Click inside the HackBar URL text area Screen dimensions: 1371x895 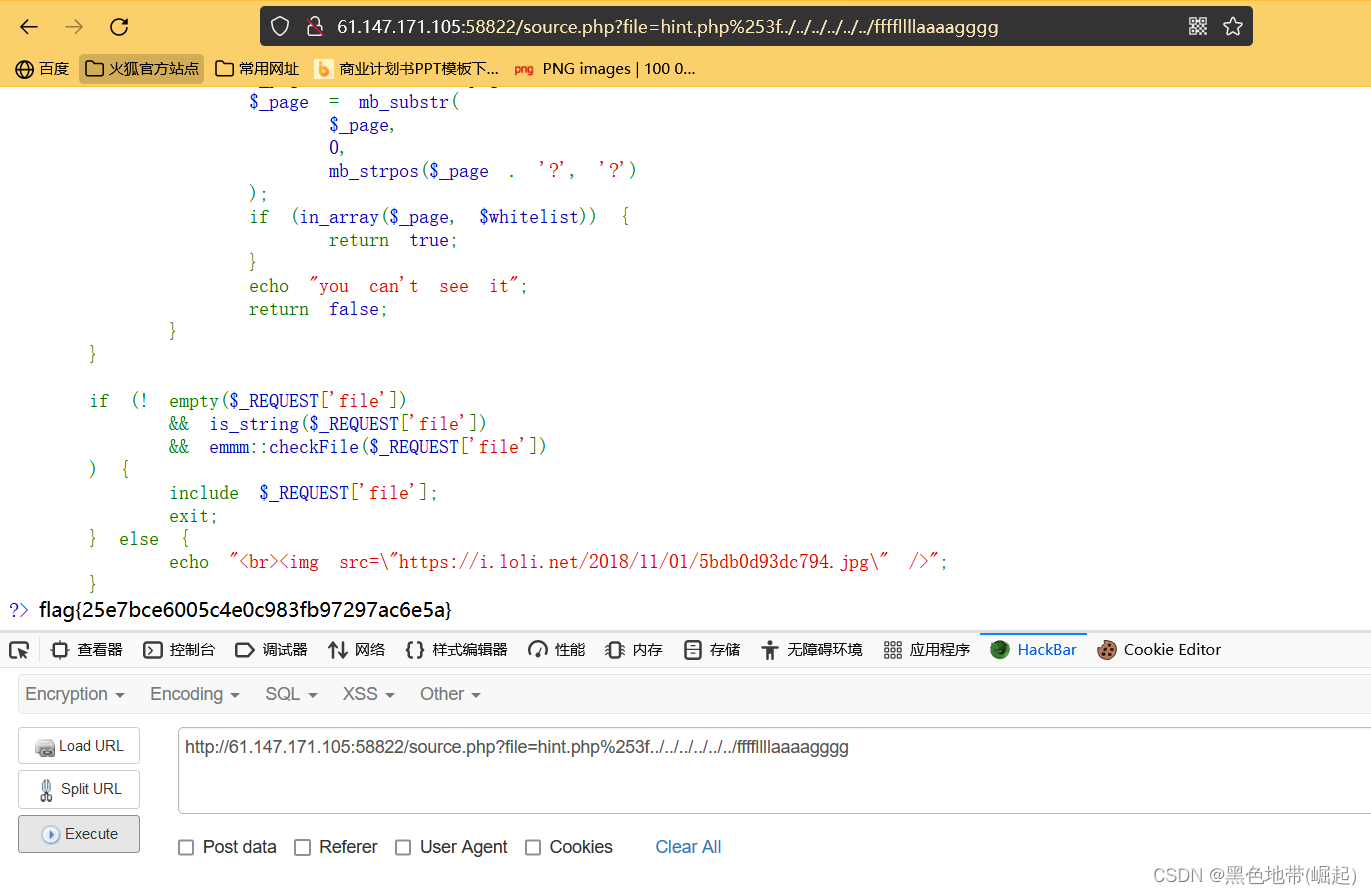point(774,770)
